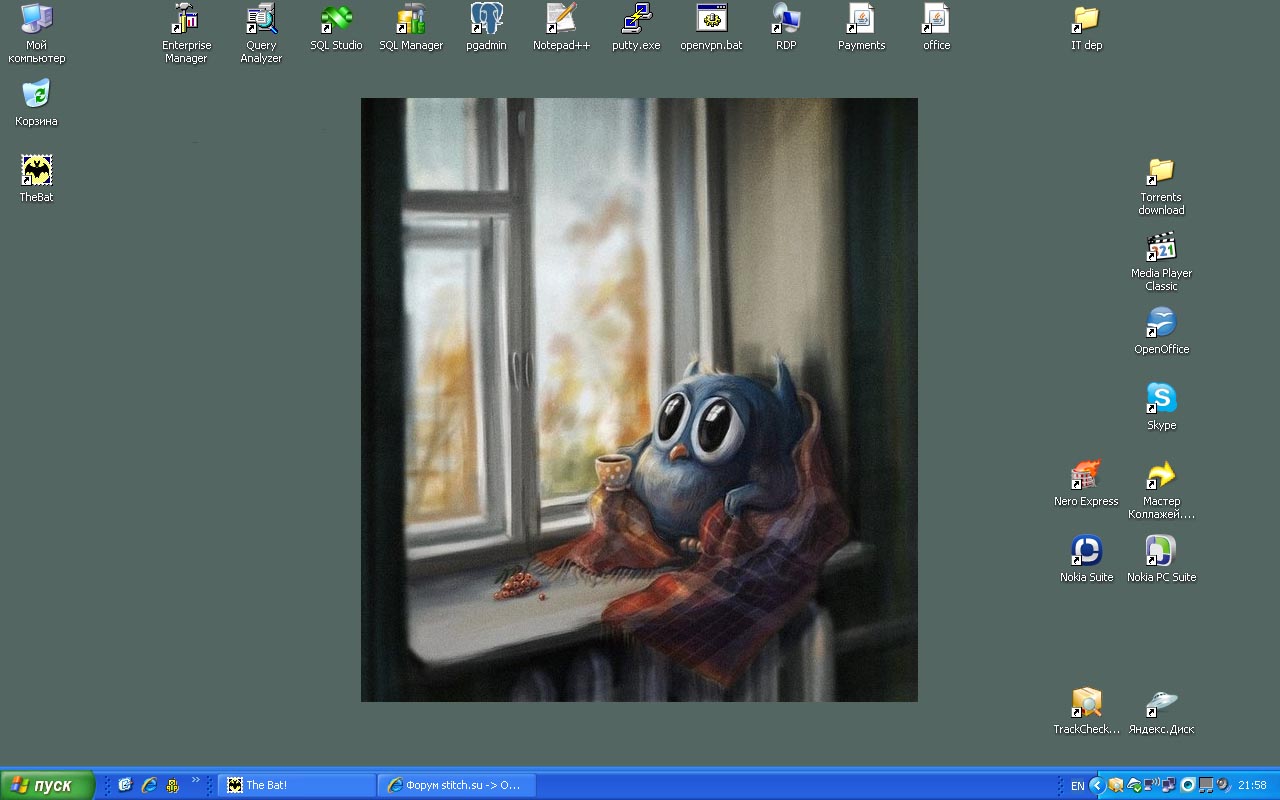Select the Мастер Коллажей shortcut

tap(1161, 489)
